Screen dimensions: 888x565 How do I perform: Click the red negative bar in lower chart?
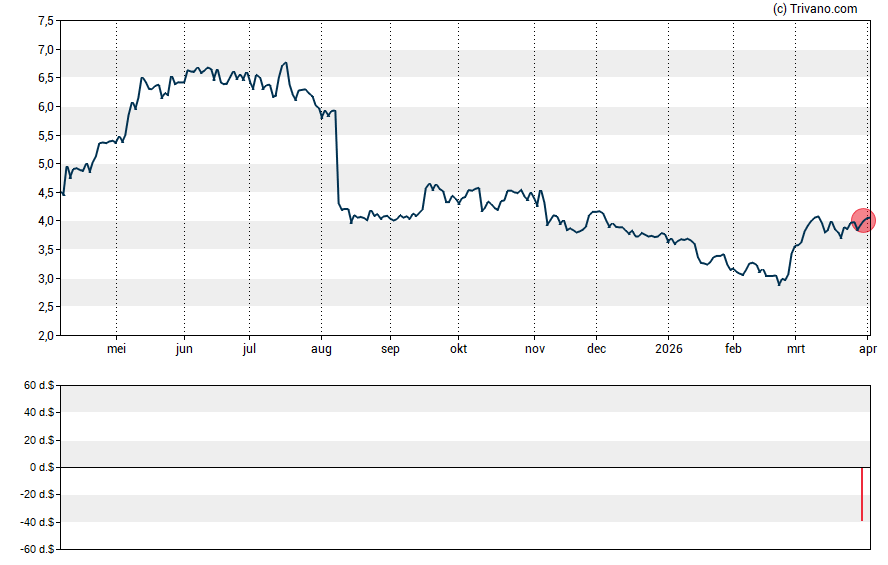(x=861, y=494)
